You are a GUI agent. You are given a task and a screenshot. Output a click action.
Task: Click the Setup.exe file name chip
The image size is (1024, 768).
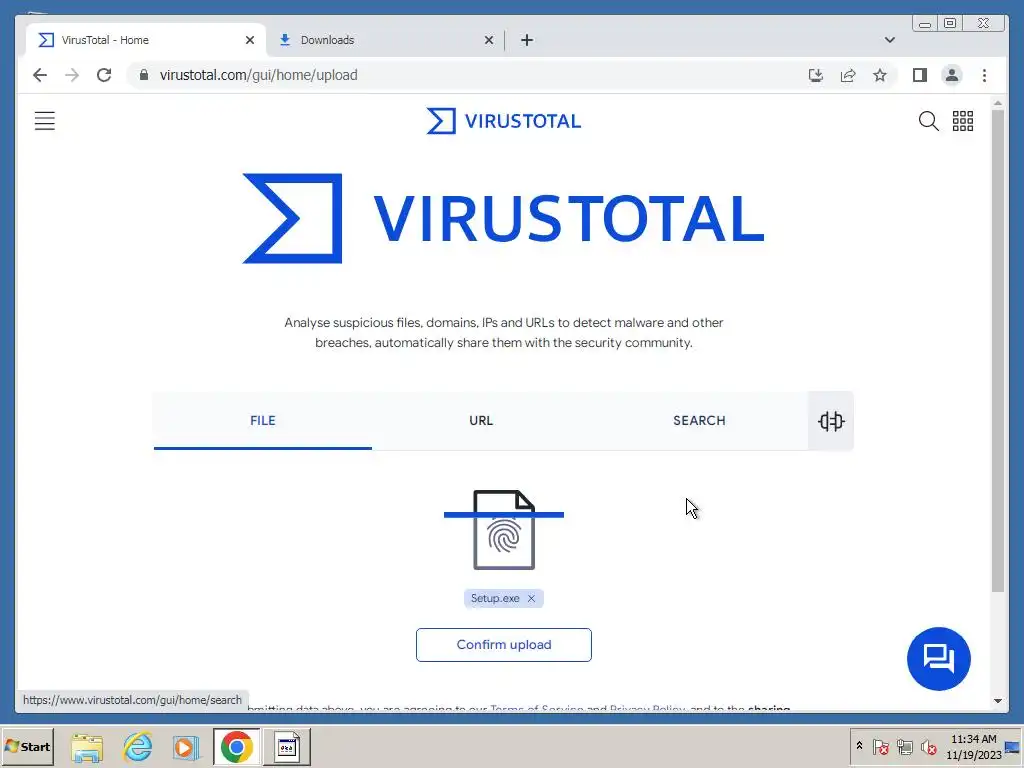click(x=495, y=598)
